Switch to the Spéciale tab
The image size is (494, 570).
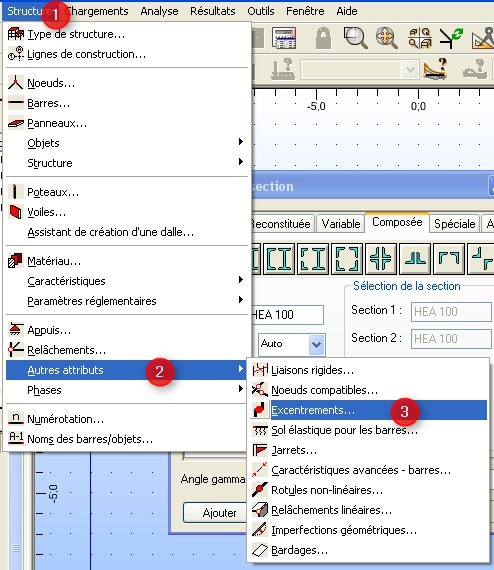pos(454,224)
